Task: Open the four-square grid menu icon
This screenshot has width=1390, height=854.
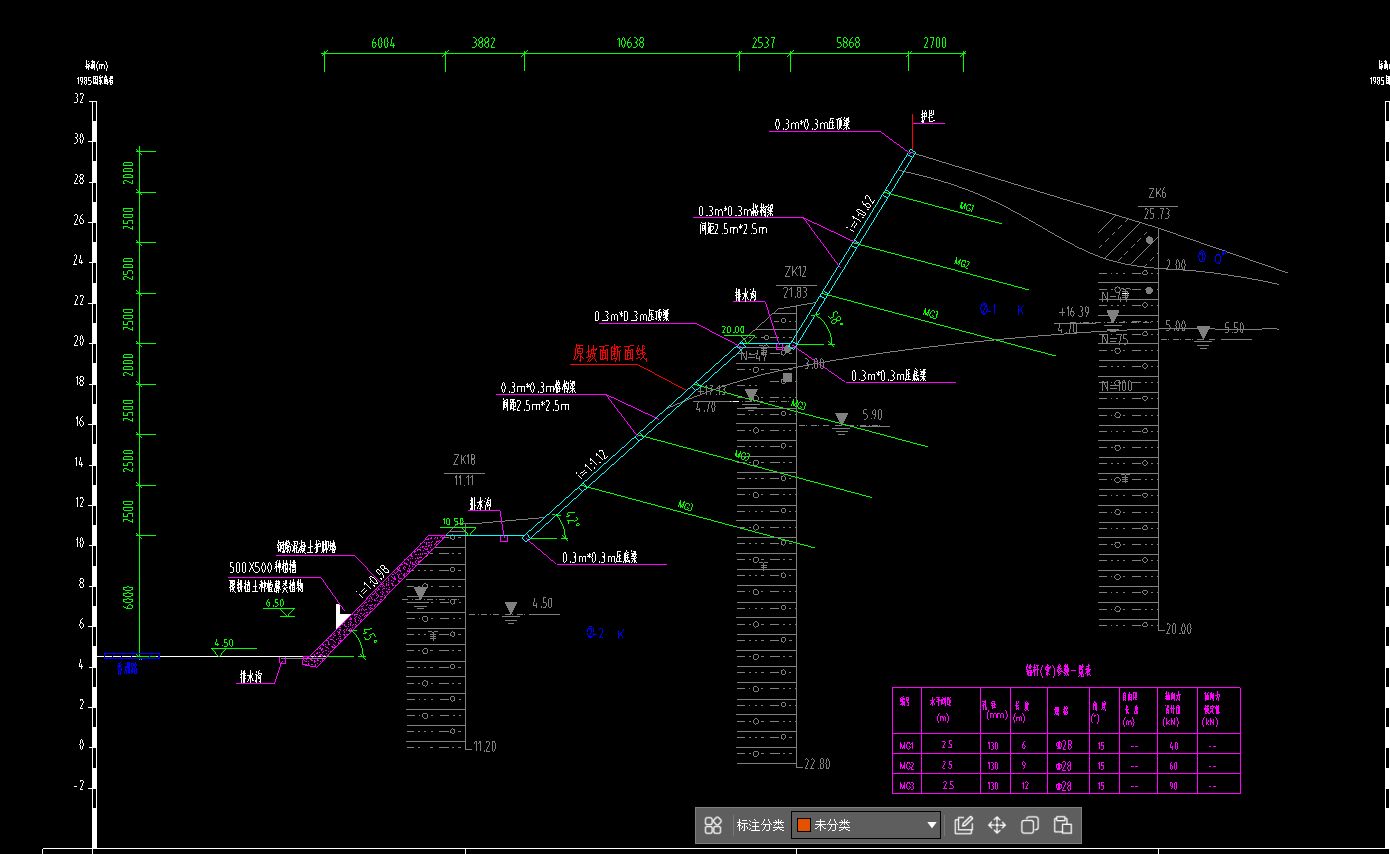Action: pos(713,825)
